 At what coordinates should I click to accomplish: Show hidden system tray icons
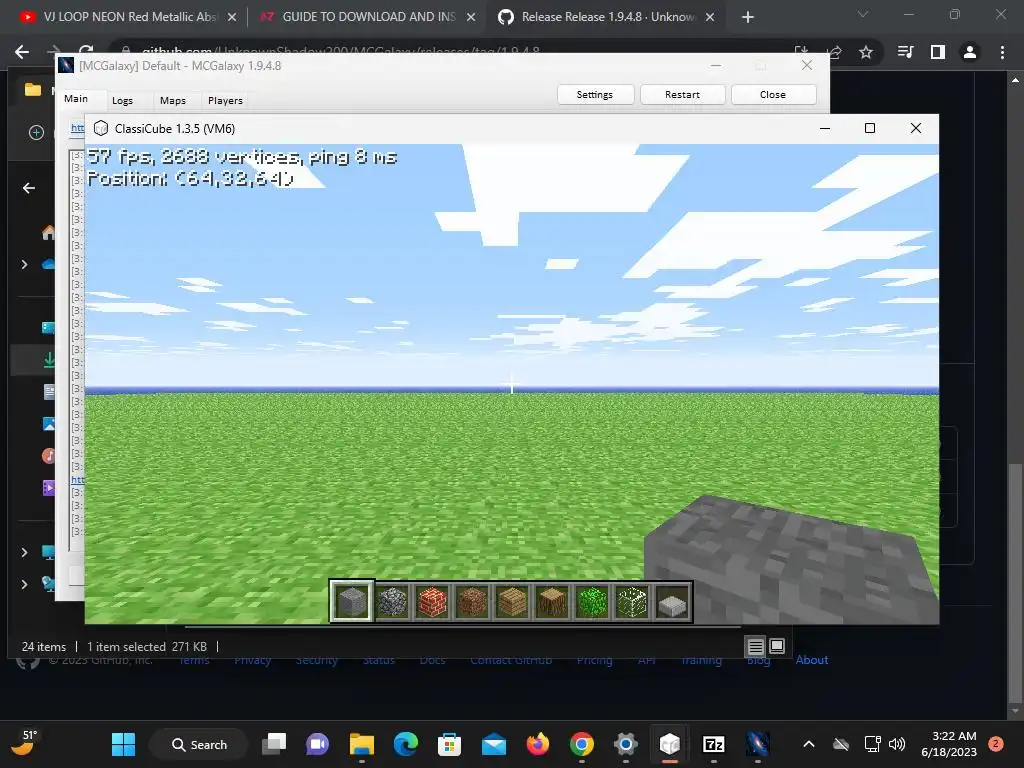coord(808,744)
